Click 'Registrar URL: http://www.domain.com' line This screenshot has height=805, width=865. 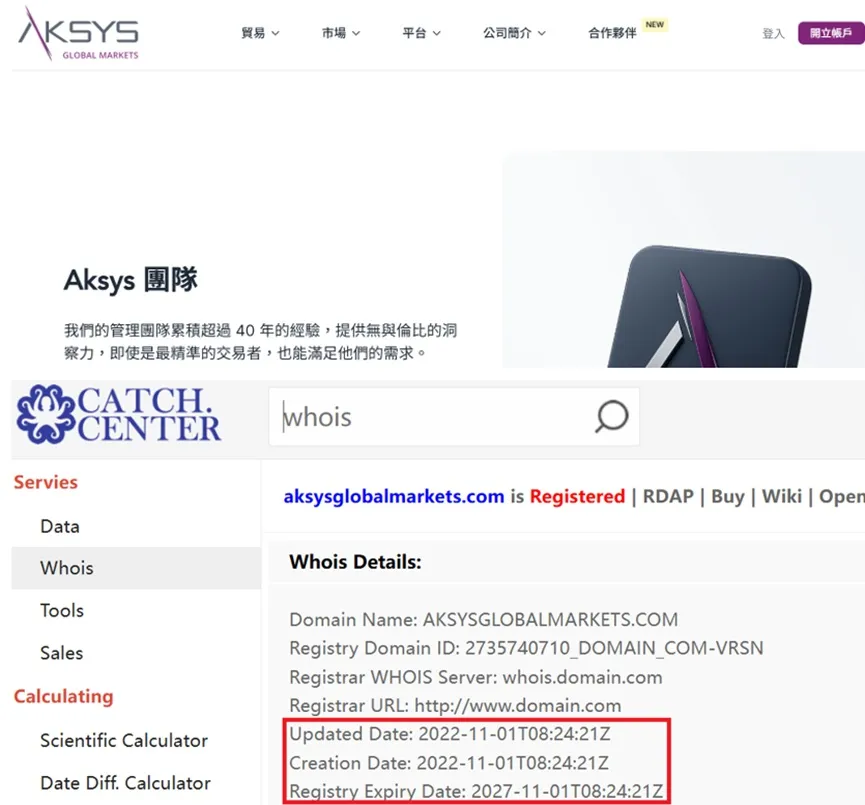(455, 706)
